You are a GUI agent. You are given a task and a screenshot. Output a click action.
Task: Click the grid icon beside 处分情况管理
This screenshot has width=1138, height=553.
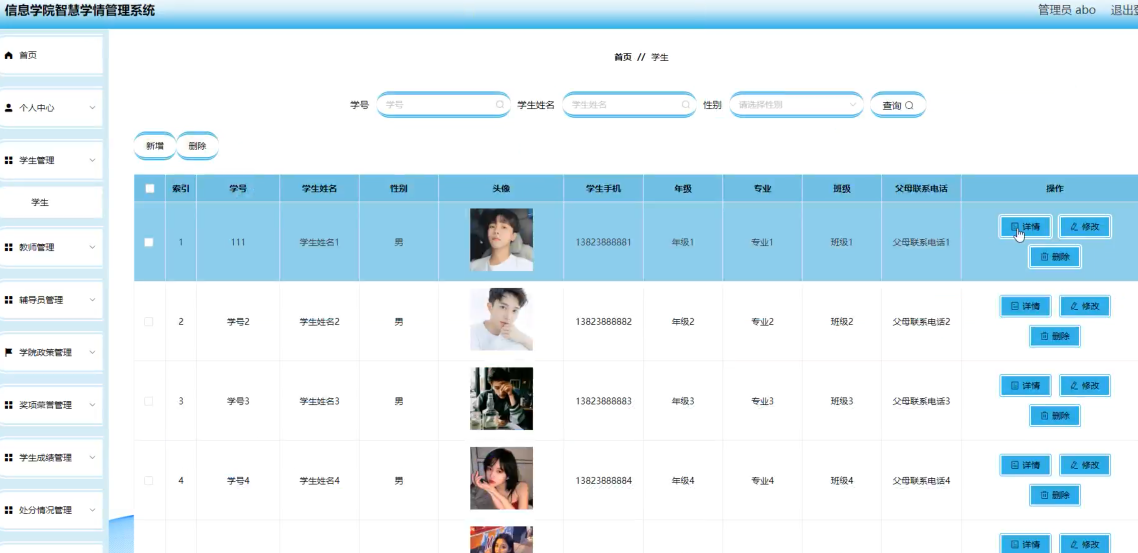(x=9, y=510)
